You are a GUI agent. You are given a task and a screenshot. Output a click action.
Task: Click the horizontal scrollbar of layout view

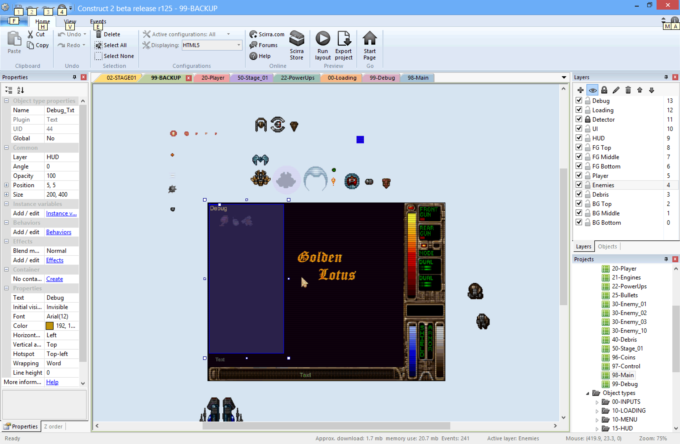point(325,426)
